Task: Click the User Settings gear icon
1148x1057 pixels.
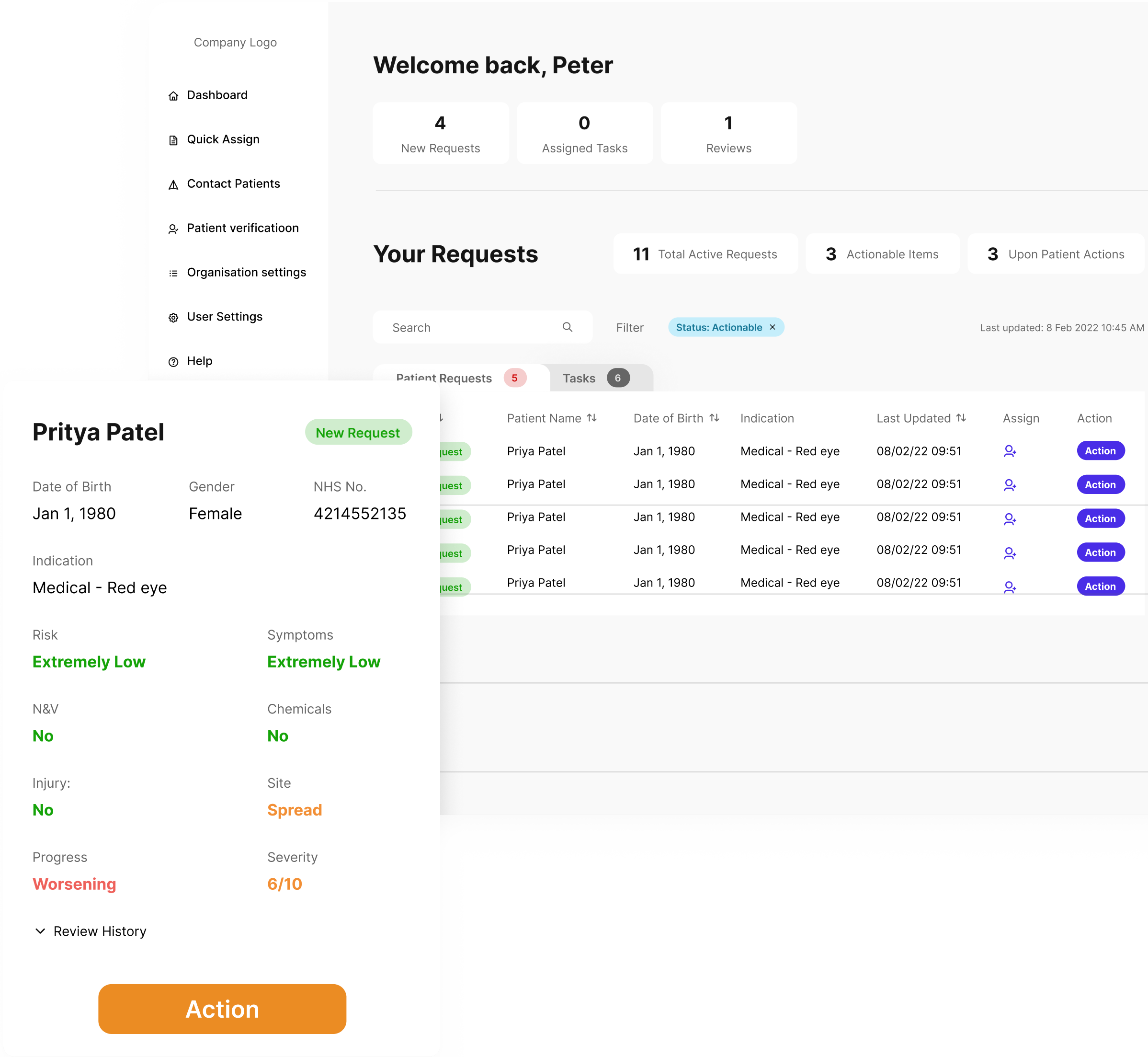Action: pyautogui.click(x=173, y=318)
